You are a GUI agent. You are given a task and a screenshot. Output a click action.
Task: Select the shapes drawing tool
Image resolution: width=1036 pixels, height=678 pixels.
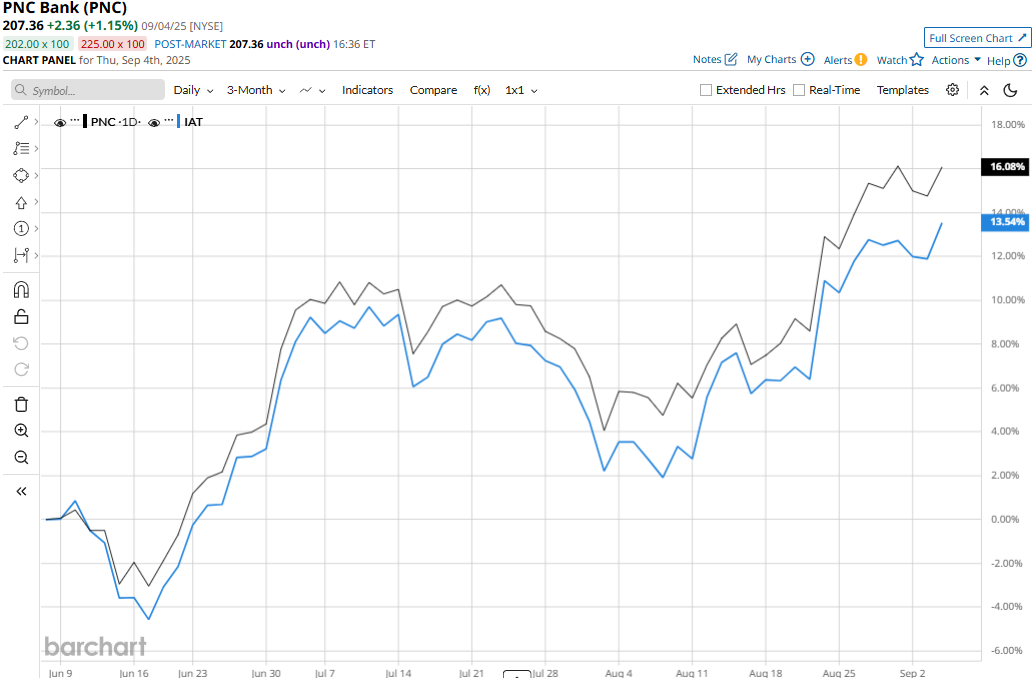[21, 175]
